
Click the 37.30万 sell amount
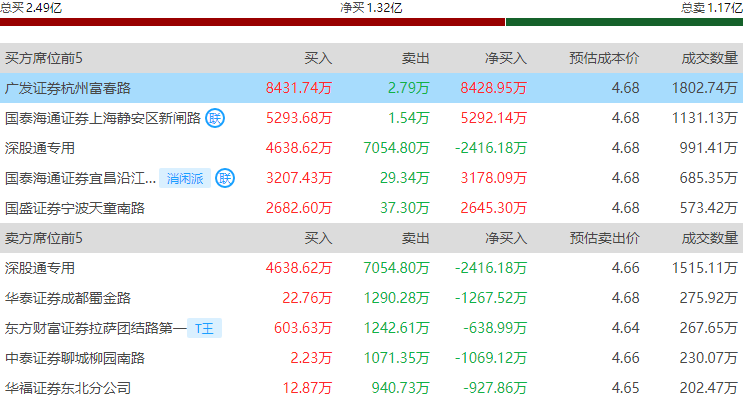click(405, 208)
